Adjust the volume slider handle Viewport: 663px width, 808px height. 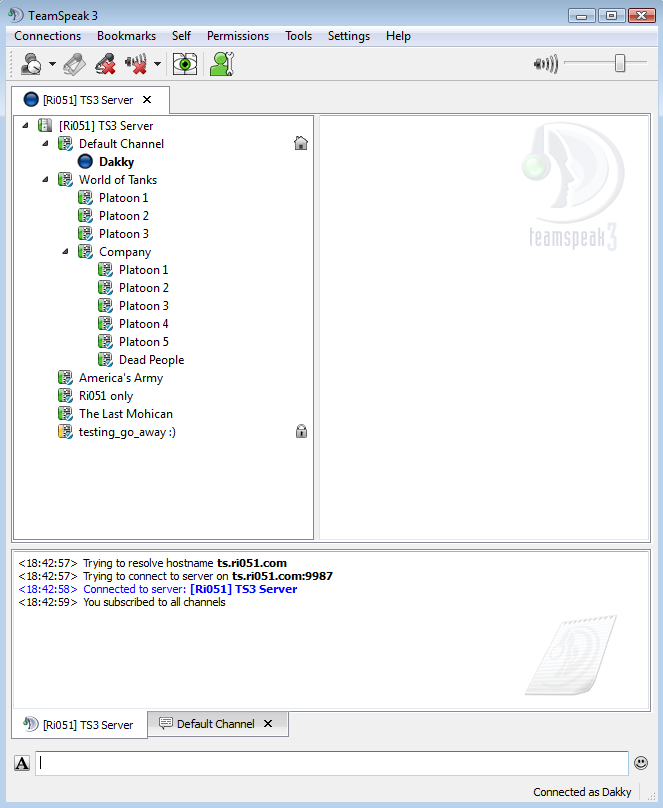pos(620,64)
